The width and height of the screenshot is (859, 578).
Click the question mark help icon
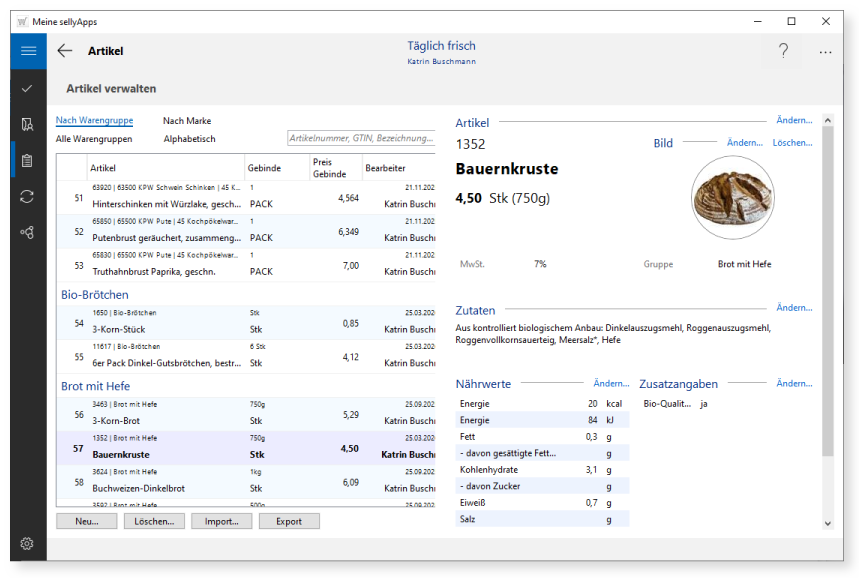point(783,51)
